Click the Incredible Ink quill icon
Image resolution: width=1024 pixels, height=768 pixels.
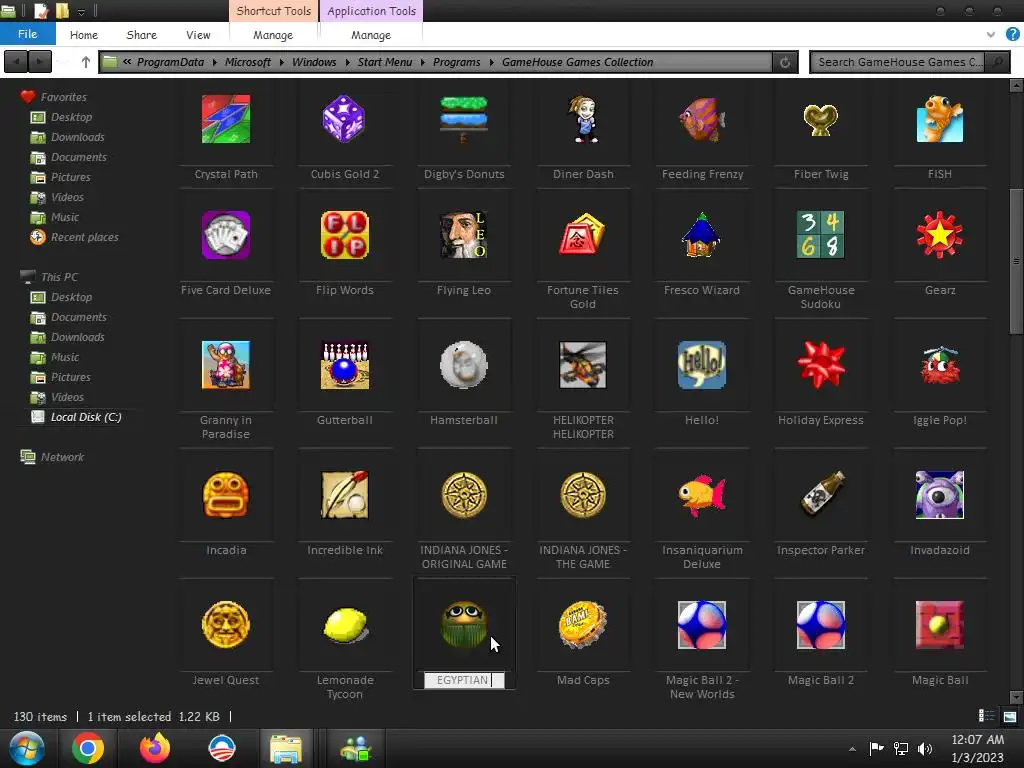point(344,495)
